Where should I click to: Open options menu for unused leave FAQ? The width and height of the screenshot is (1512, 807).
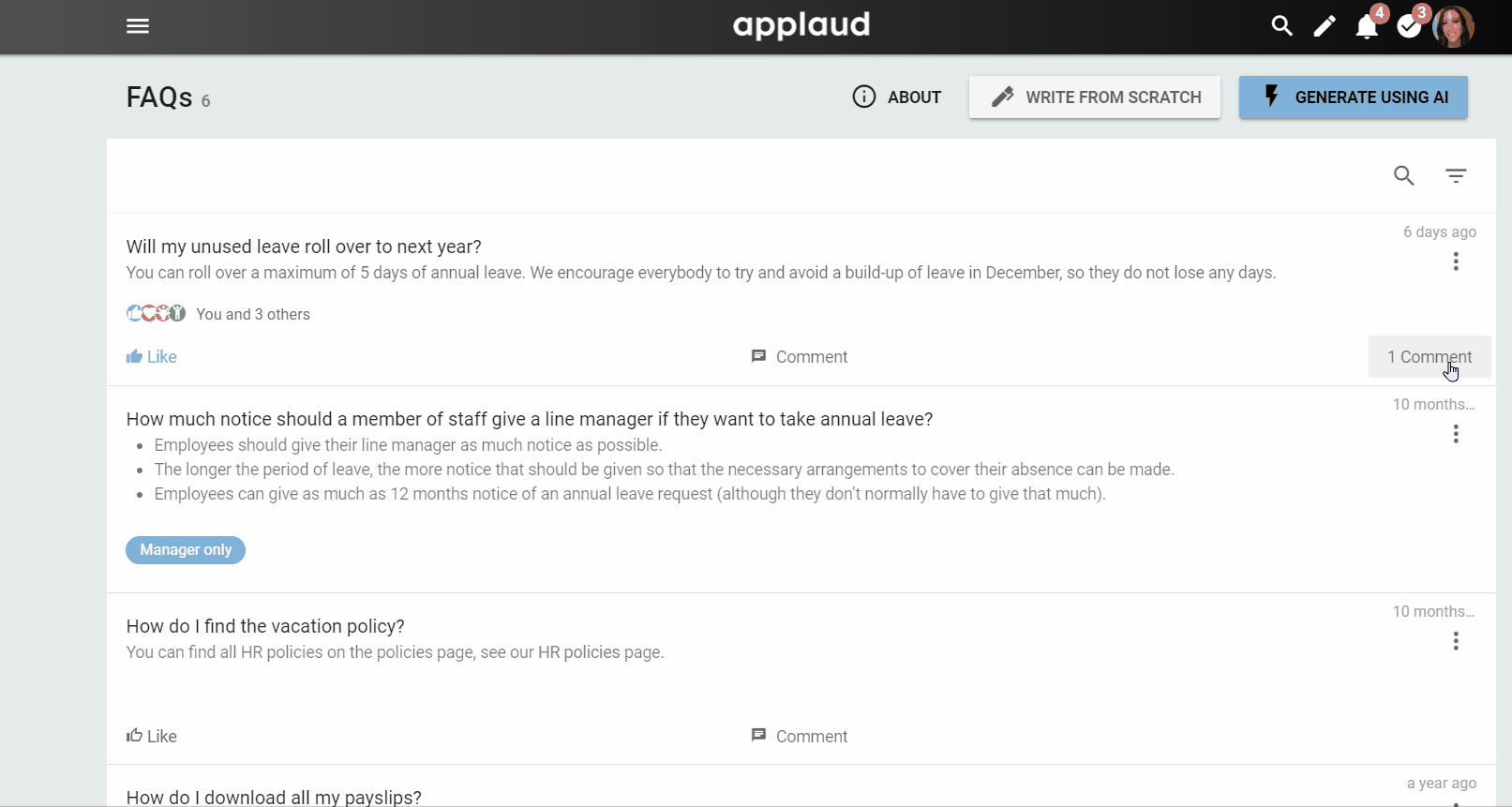click(x=1456, y=262)
